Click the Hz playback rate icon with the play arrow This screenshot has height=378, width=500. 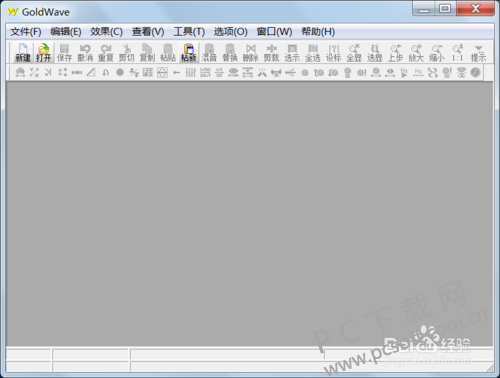[404, 72]
